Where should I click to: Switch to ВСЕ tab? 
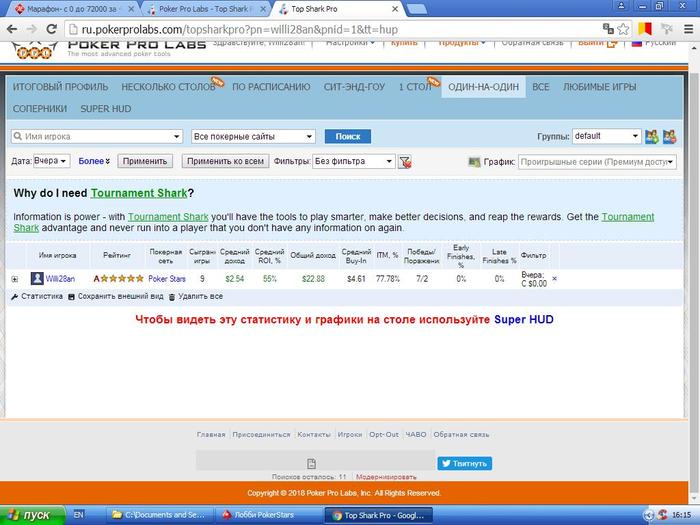(541, 87)
